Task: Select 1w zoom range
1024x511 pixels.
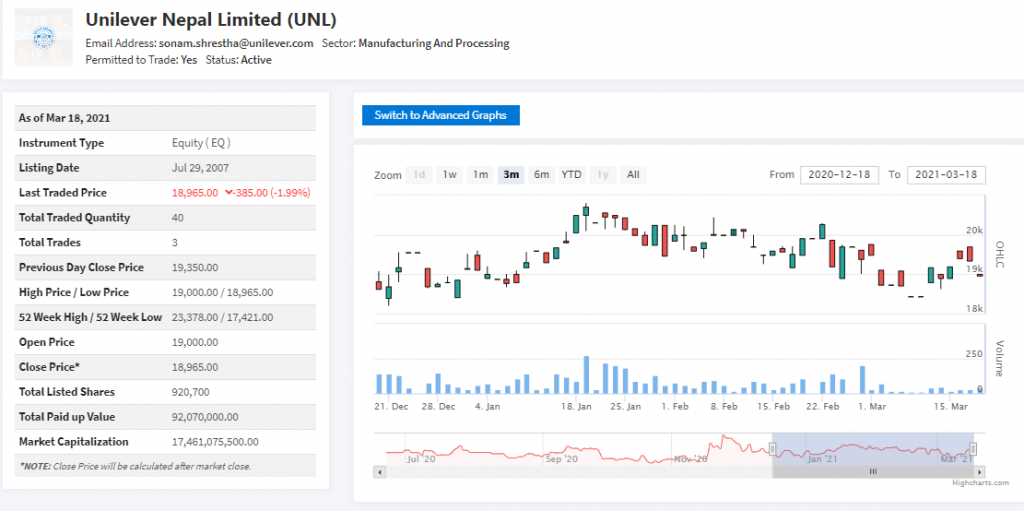Action: click(449, 174)
